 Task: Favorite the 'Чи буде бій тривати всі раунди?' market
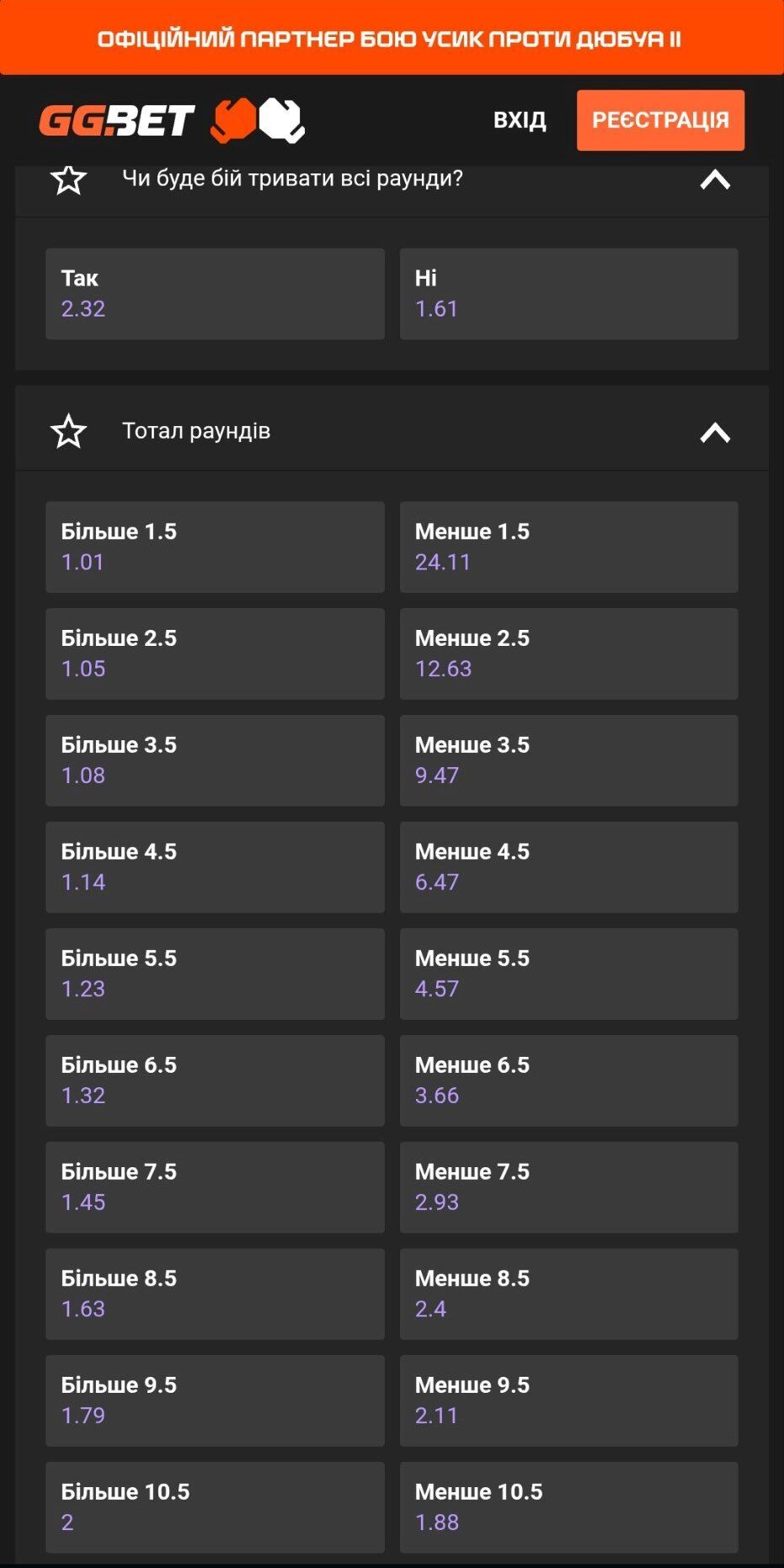point(68,179)
